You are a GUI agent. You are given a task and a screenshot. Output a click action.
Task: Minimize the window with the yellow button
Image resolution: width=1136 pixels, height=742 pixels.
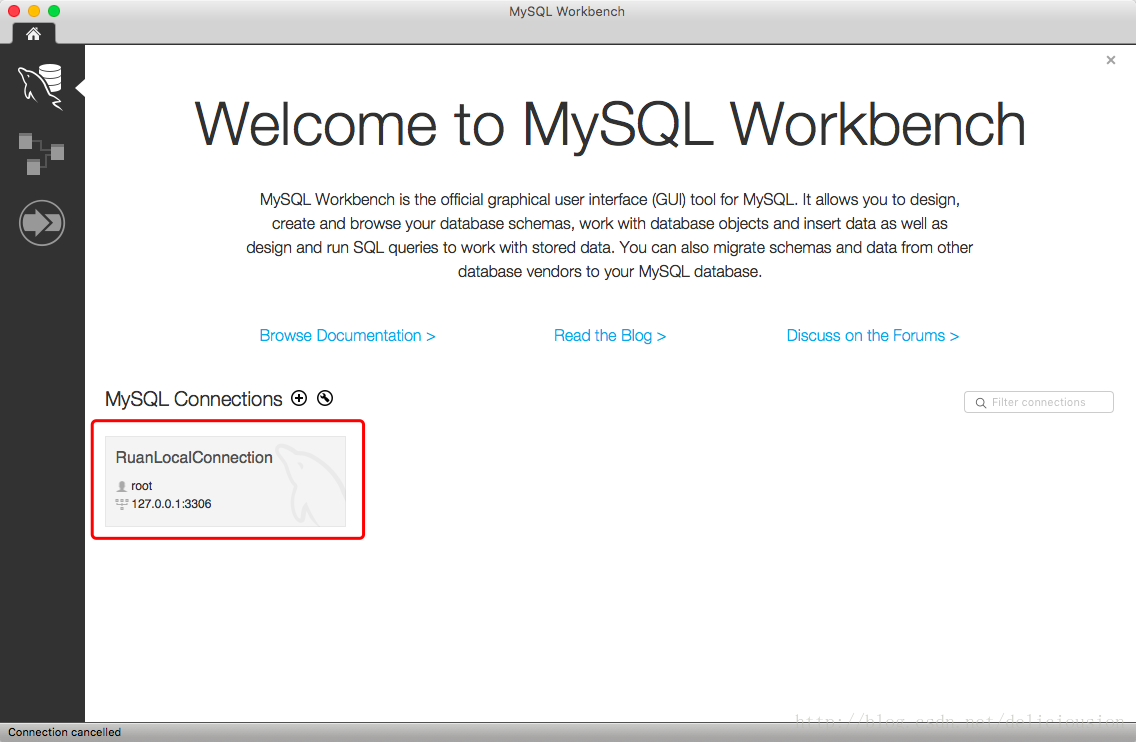click(34, 11)
